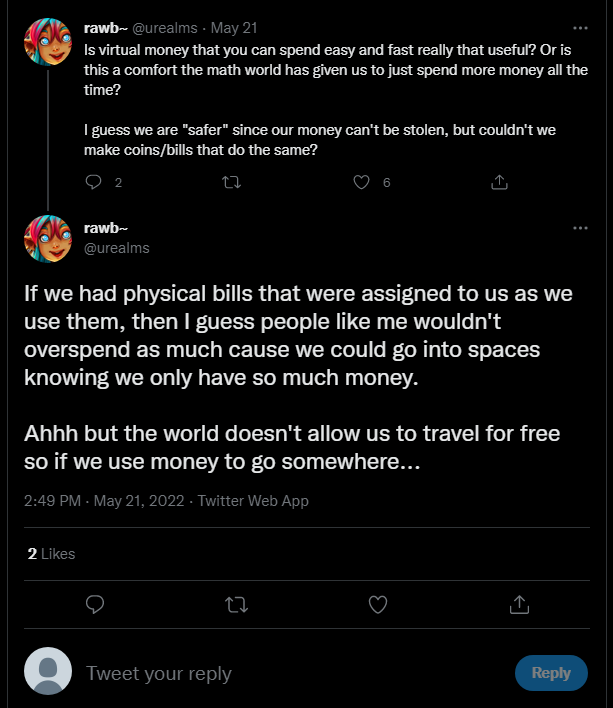View the 2 Likes list
The height and width of the screenshot is (708, 613).
tap(51, 554)
